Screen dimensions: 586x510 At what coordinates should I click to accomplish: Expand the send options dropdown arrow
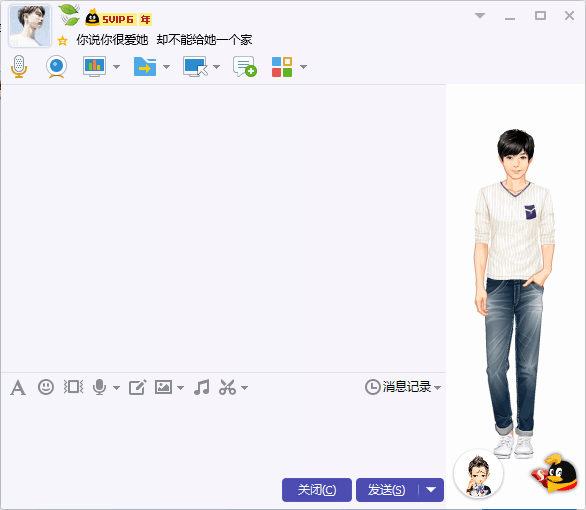(x=431, y=489)
